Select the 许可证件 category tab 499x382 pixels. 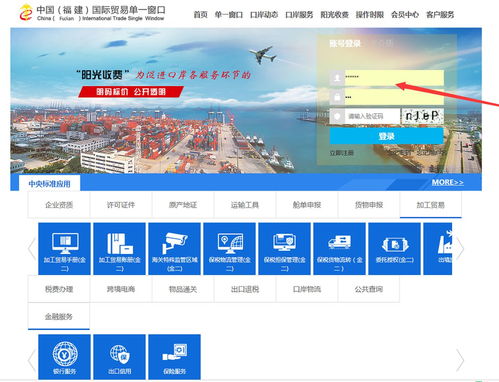[121, 205]
